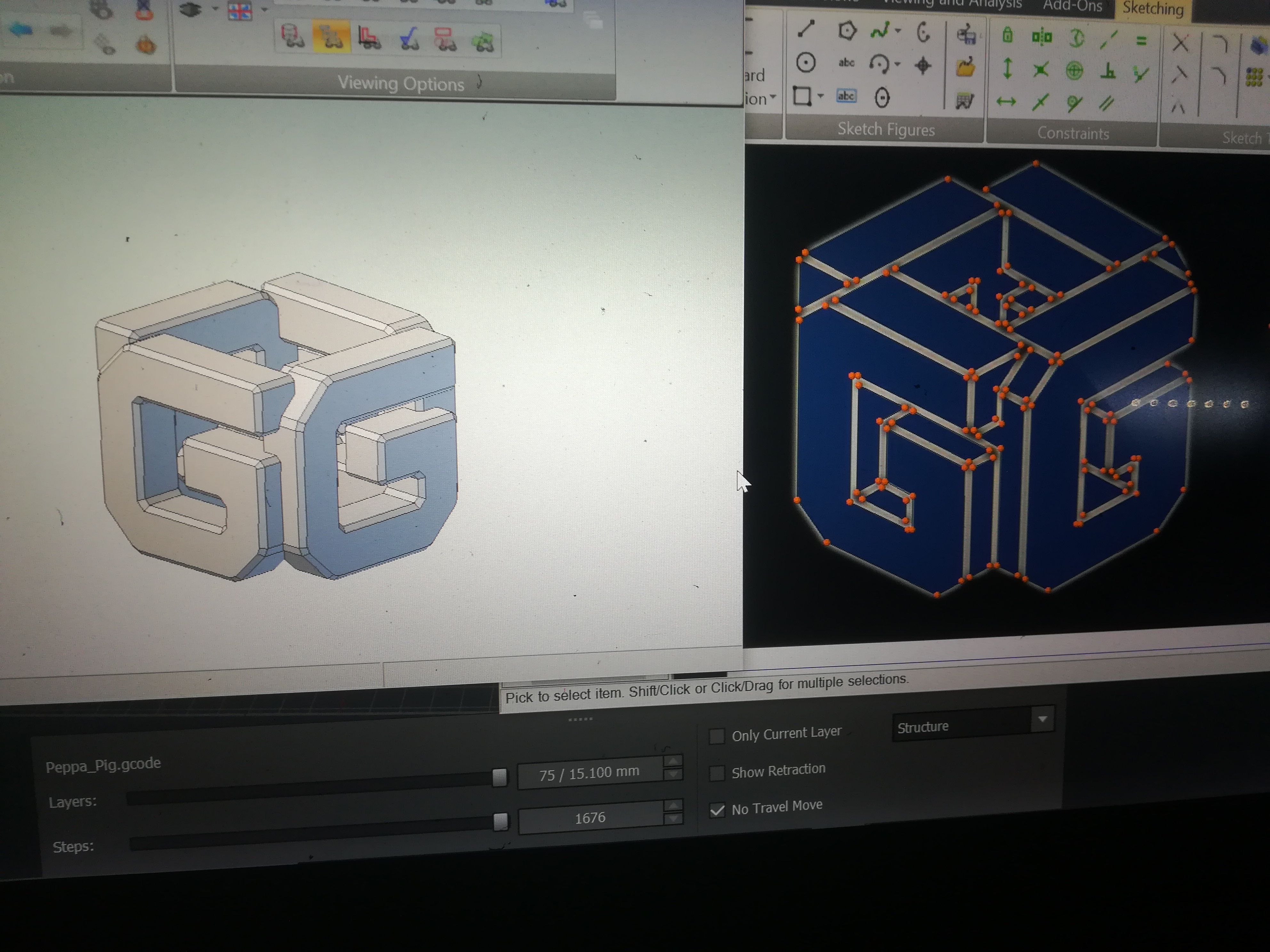Click the Viewing Options panel label
The image size is (1270, 952).
(x=400, y=84)
